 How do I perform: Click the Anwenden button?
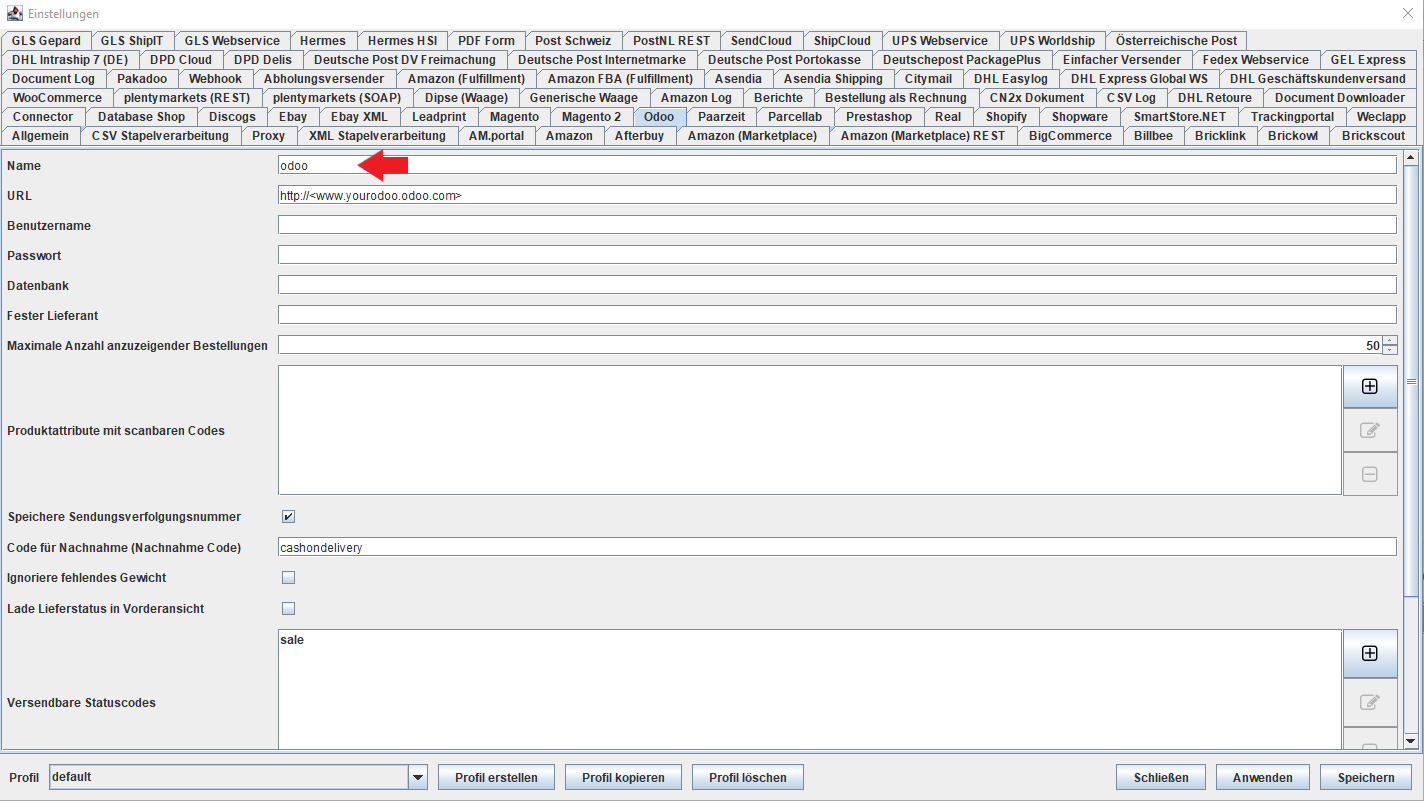[1263, 777]
